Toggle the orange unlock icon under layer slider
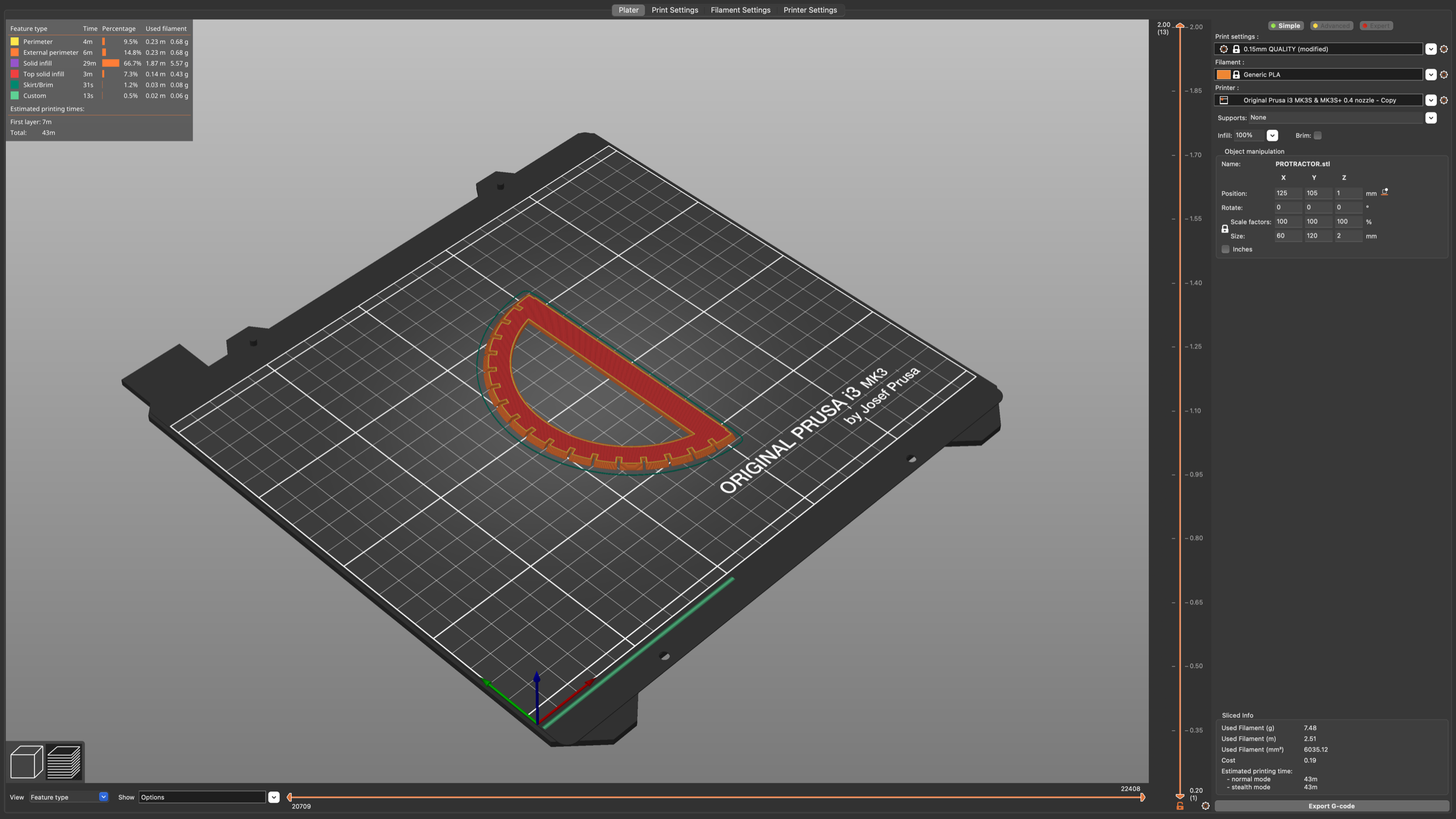1456x819 pixels. [1180, 806]
